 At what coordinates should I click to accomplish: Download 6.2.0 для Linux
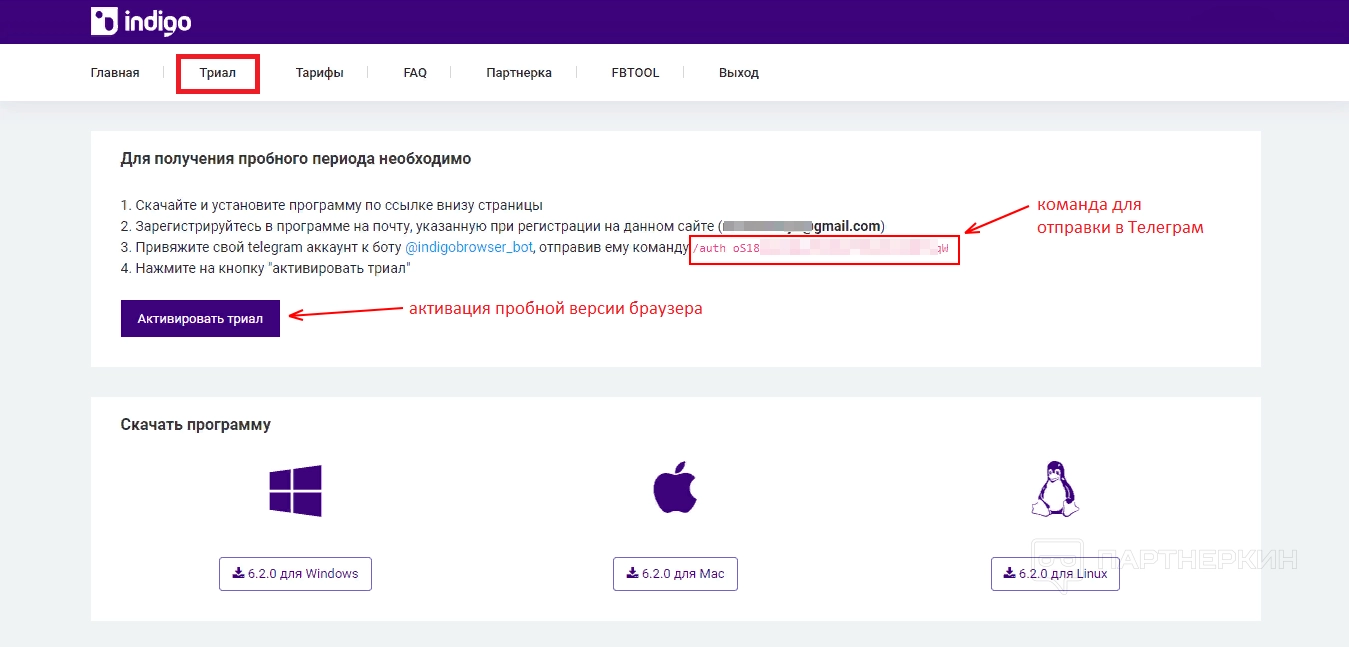(x=1055, y=574)
